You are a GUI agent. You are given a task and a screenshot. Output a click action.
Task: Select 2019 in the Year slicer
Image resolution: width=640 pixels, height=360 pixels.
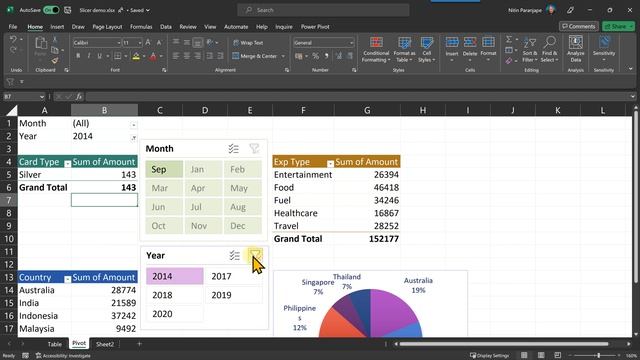[x=233, y=295]
